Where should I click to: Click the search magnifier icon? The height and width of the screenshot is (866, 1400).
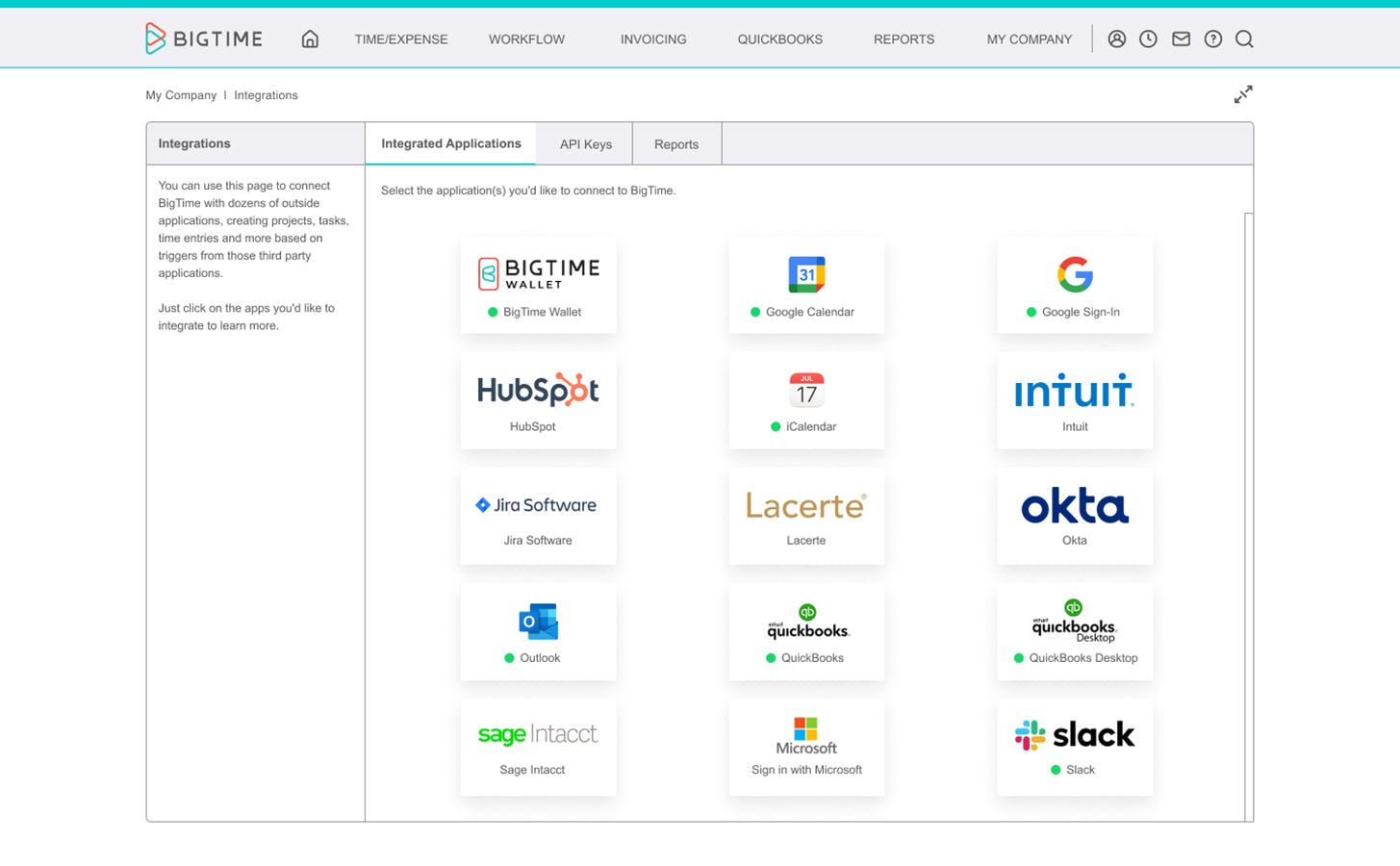tap(1244, 39)
